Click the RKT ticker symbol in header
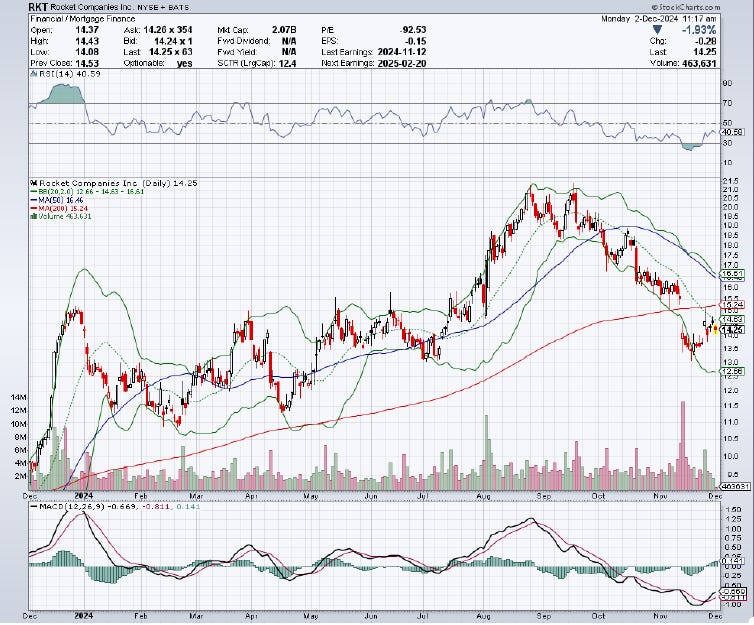 [x=38, y=7]
